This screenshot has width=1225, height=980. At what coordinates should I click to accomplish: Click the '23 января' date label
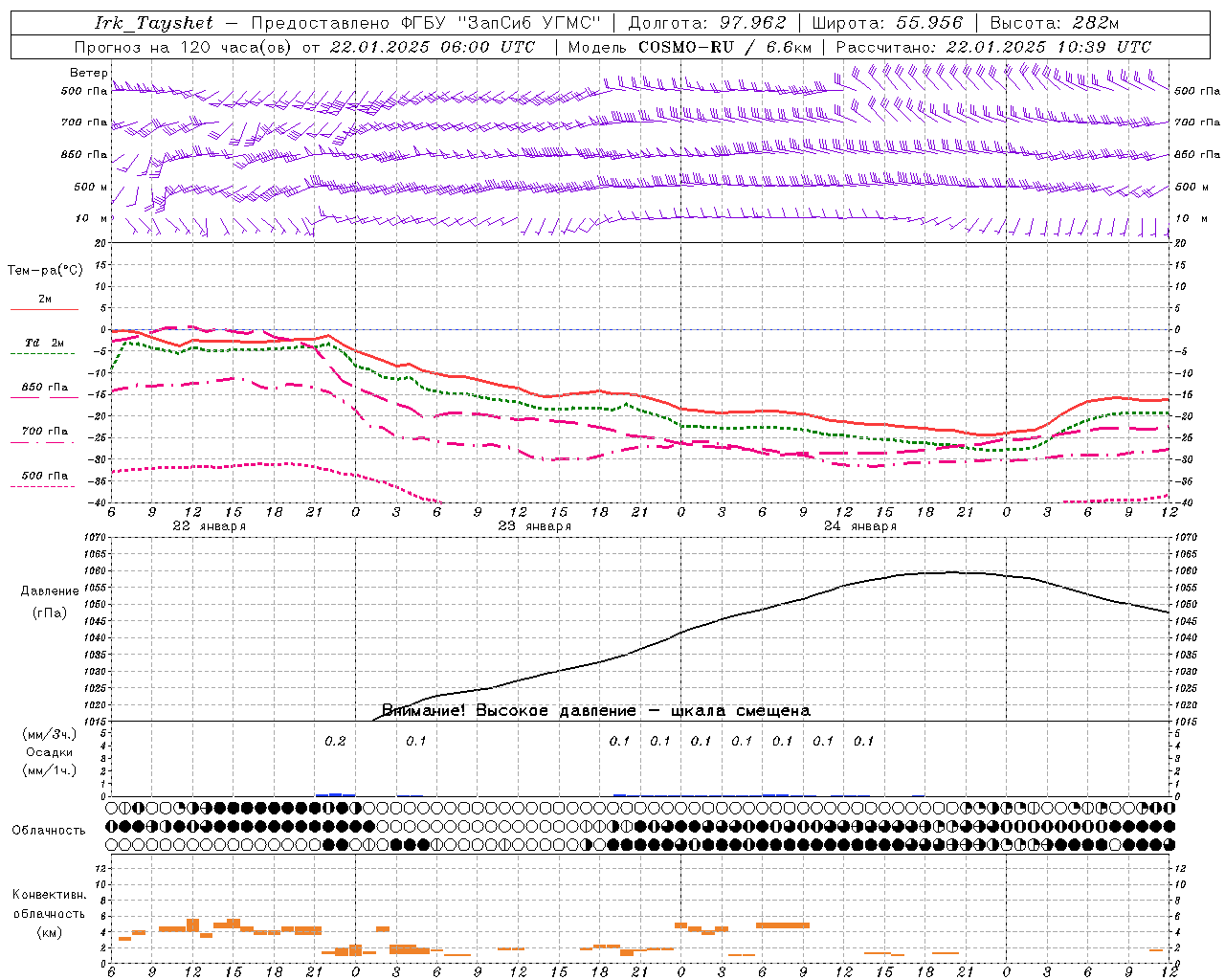click(534, 526)
